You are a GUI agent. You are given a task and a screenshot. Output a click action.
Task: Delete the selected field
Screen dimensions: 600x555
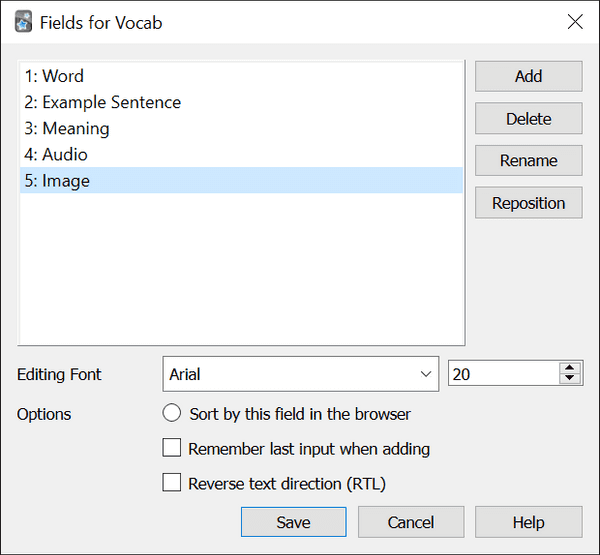pos(528,119)
